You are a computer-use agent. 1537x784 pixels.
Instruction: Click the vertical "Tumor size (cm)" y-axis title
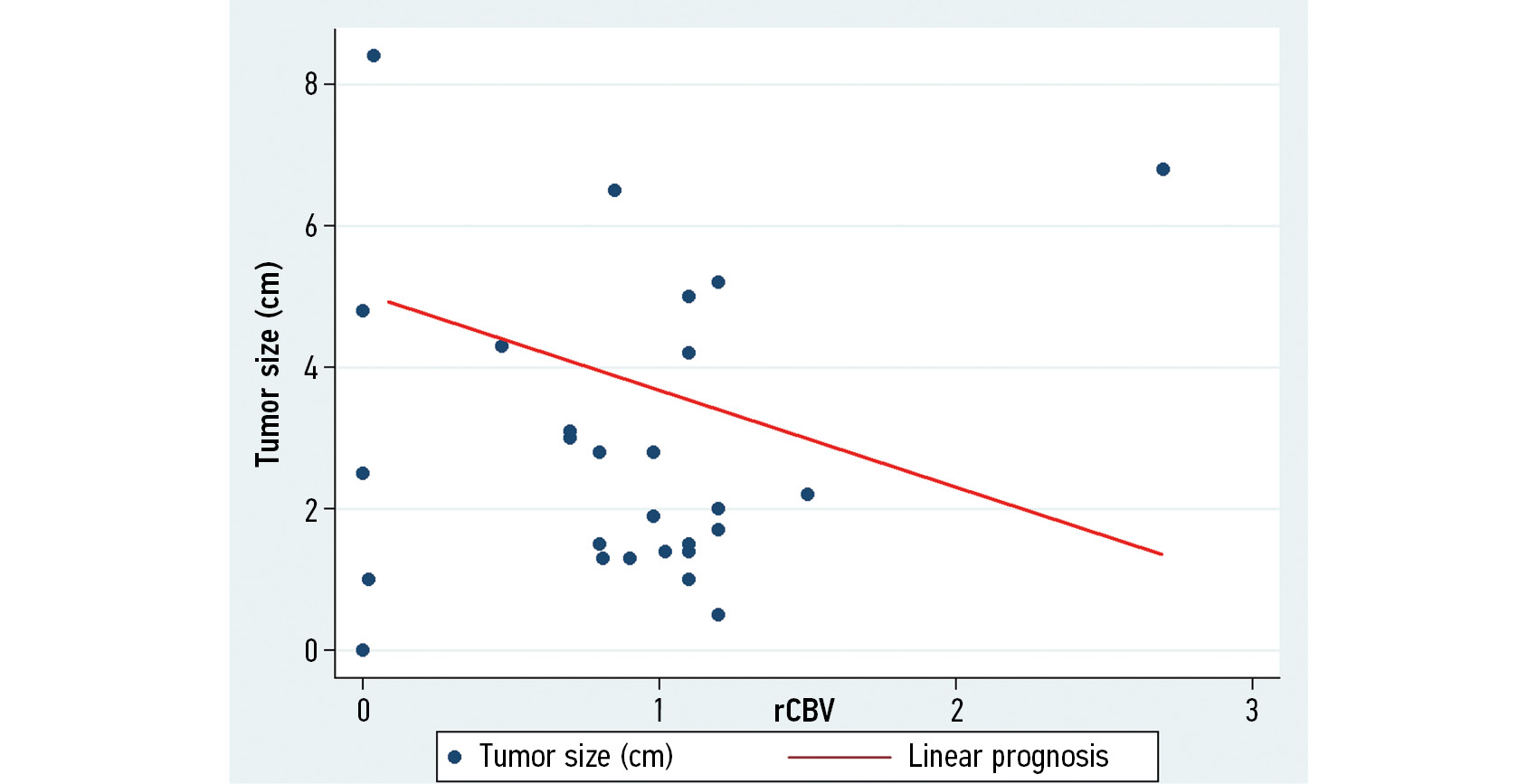(x=268, y=364)
